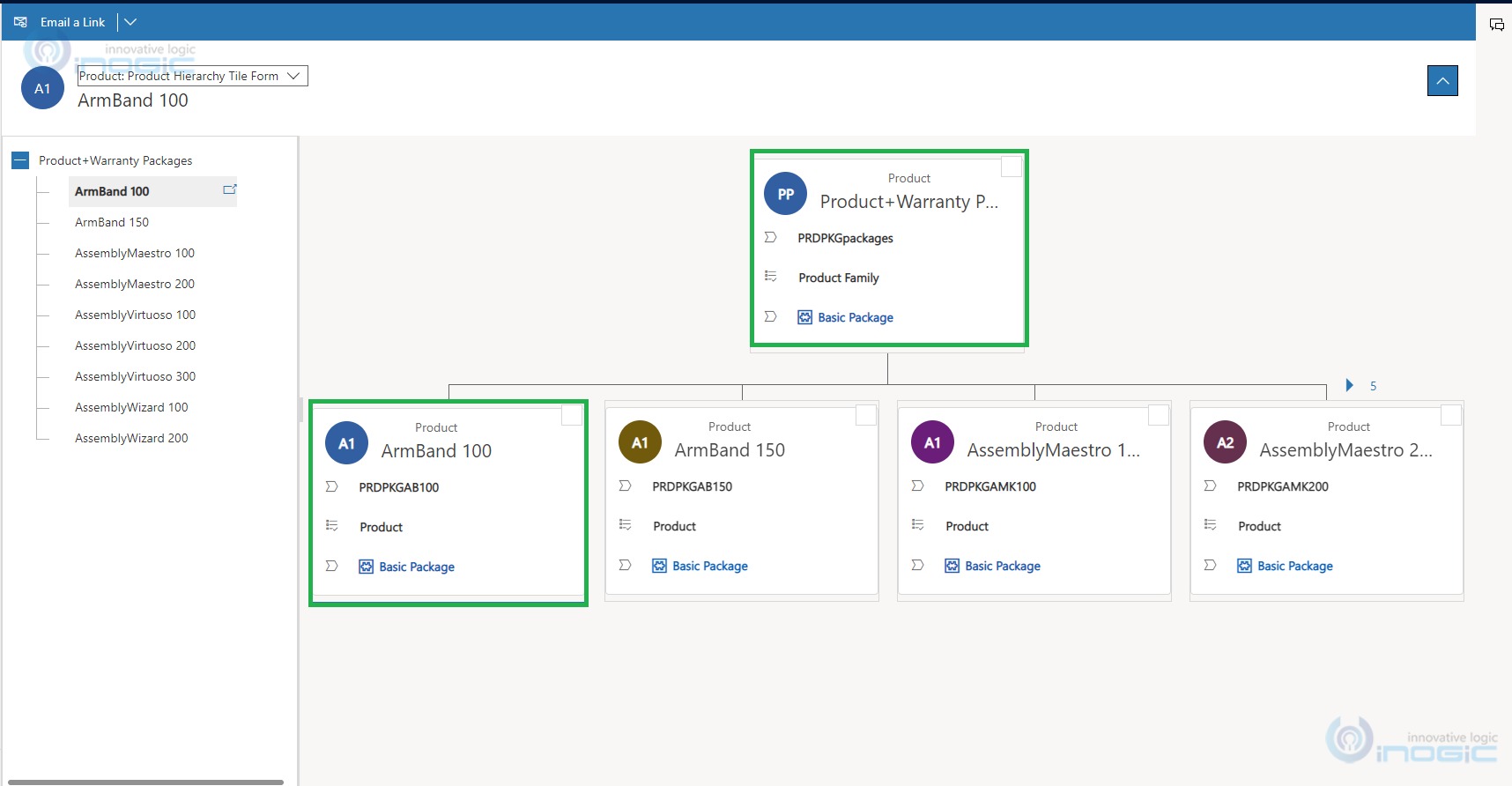The image size is (1512, 786).
Task: Click the splitter handle beside the tree pane
Action: point(300,410)
